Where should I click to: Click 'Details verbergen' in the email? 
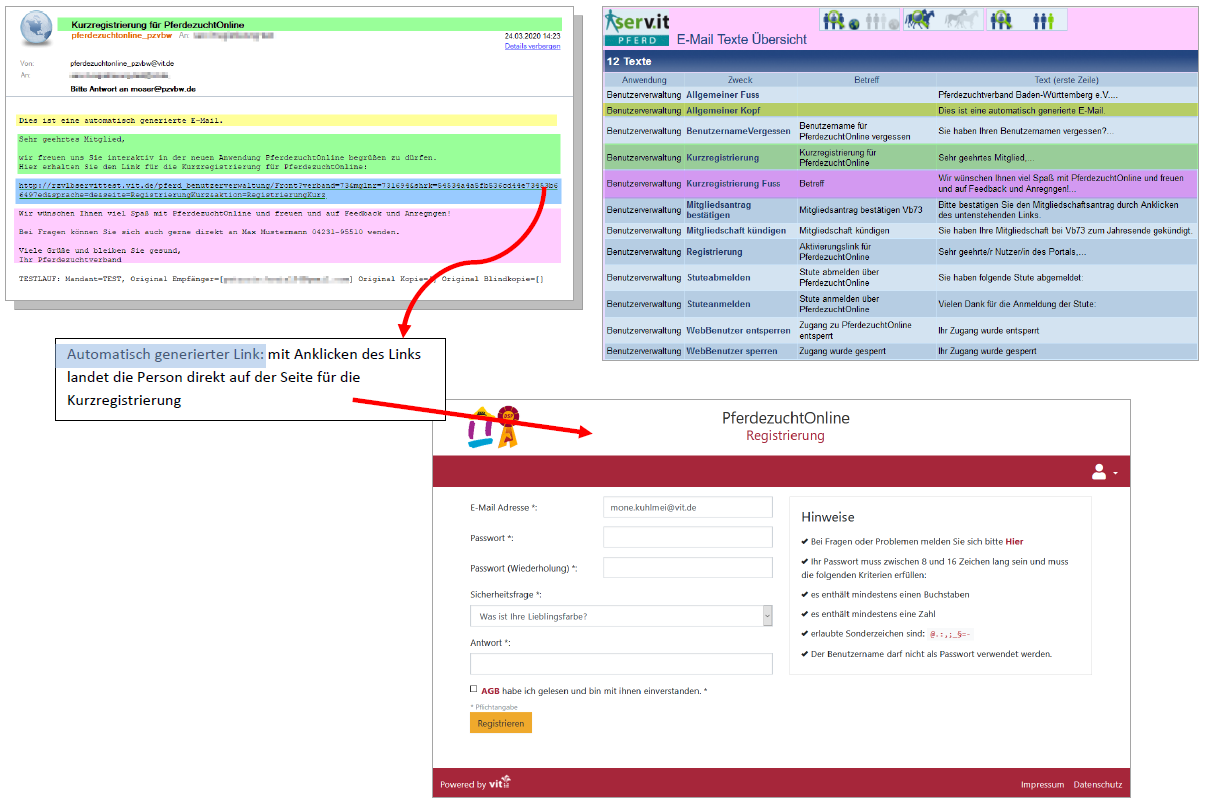[x=532, y=46]
